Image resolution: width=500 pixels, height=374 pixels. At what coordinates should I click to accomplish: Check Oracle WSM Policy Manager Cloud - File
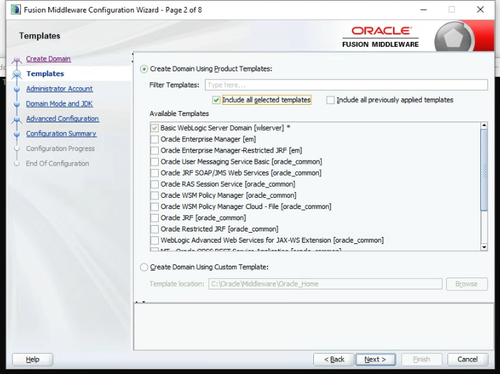(x=155, y=207)
